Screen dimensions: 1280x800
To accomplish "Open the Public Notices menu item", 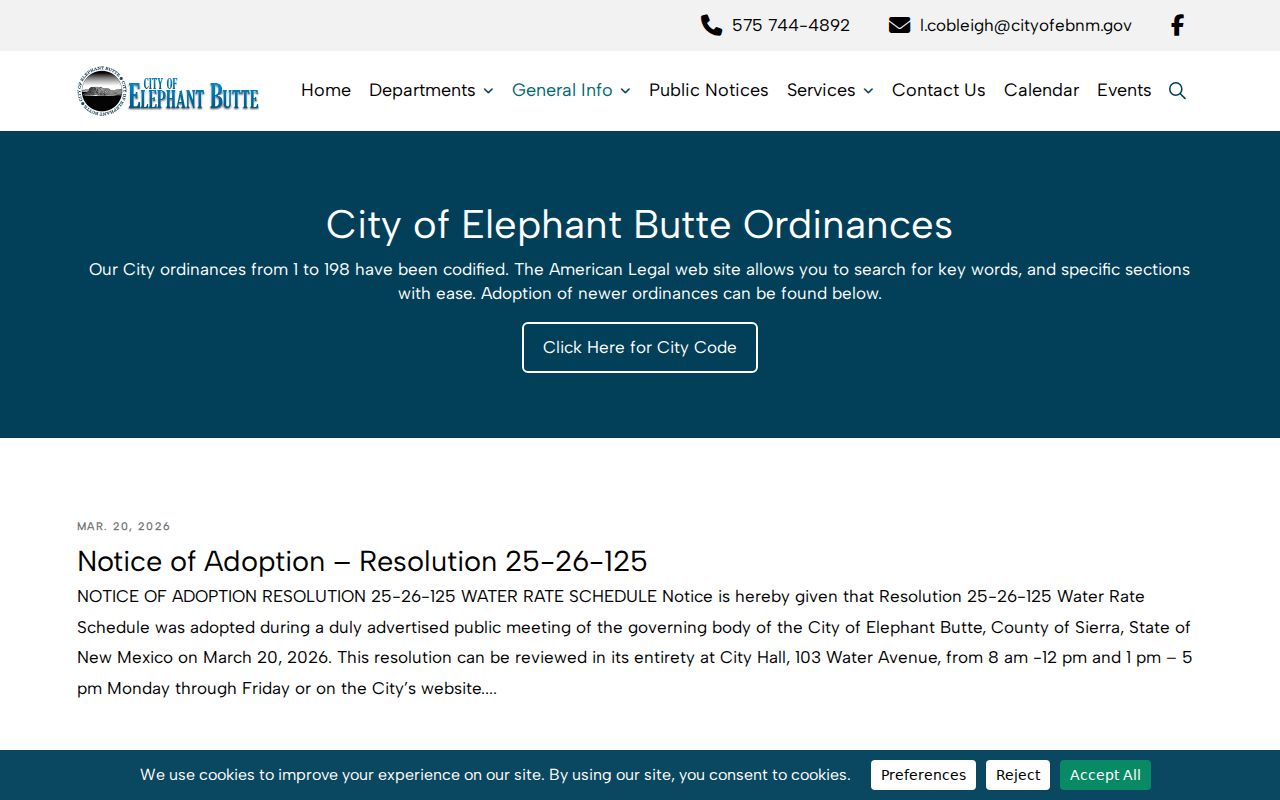I will [709, 90].
